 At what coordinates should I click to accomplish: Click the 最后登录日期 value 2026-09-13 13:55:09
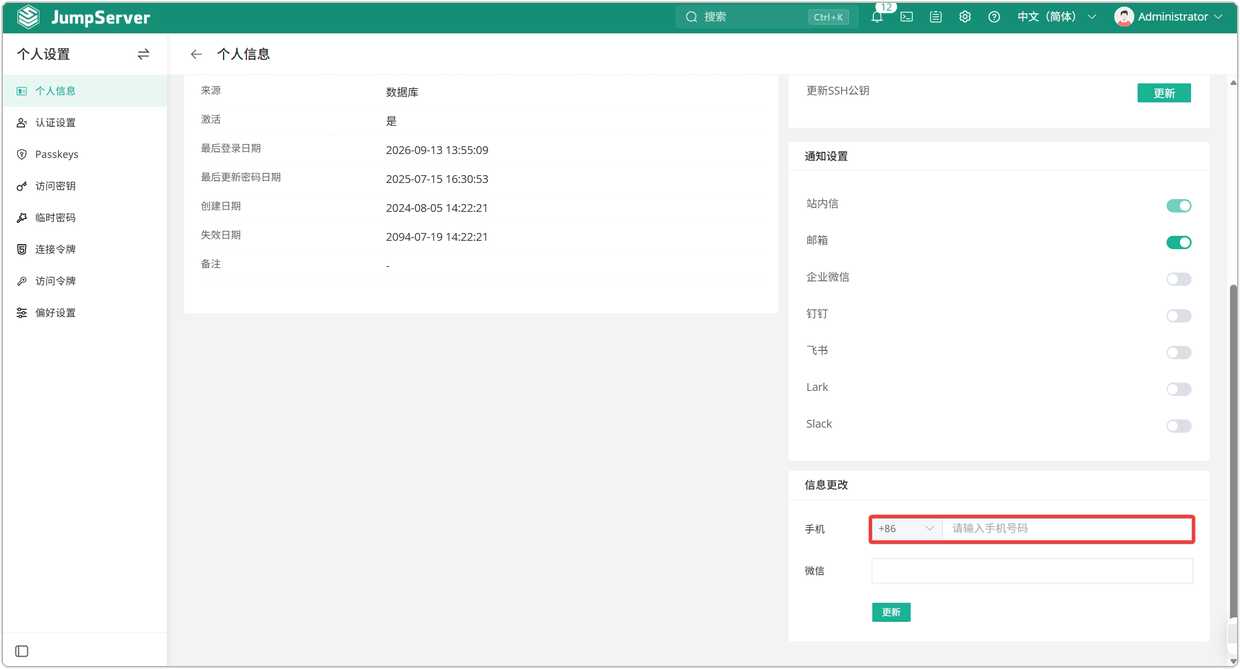coord(437,150)
